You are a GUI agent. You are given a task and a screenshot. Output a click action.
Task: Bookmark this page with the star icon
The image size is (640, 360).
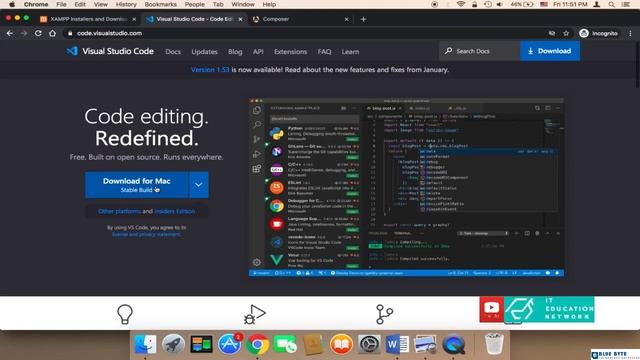pyautogui.click(x=566, y=33)
